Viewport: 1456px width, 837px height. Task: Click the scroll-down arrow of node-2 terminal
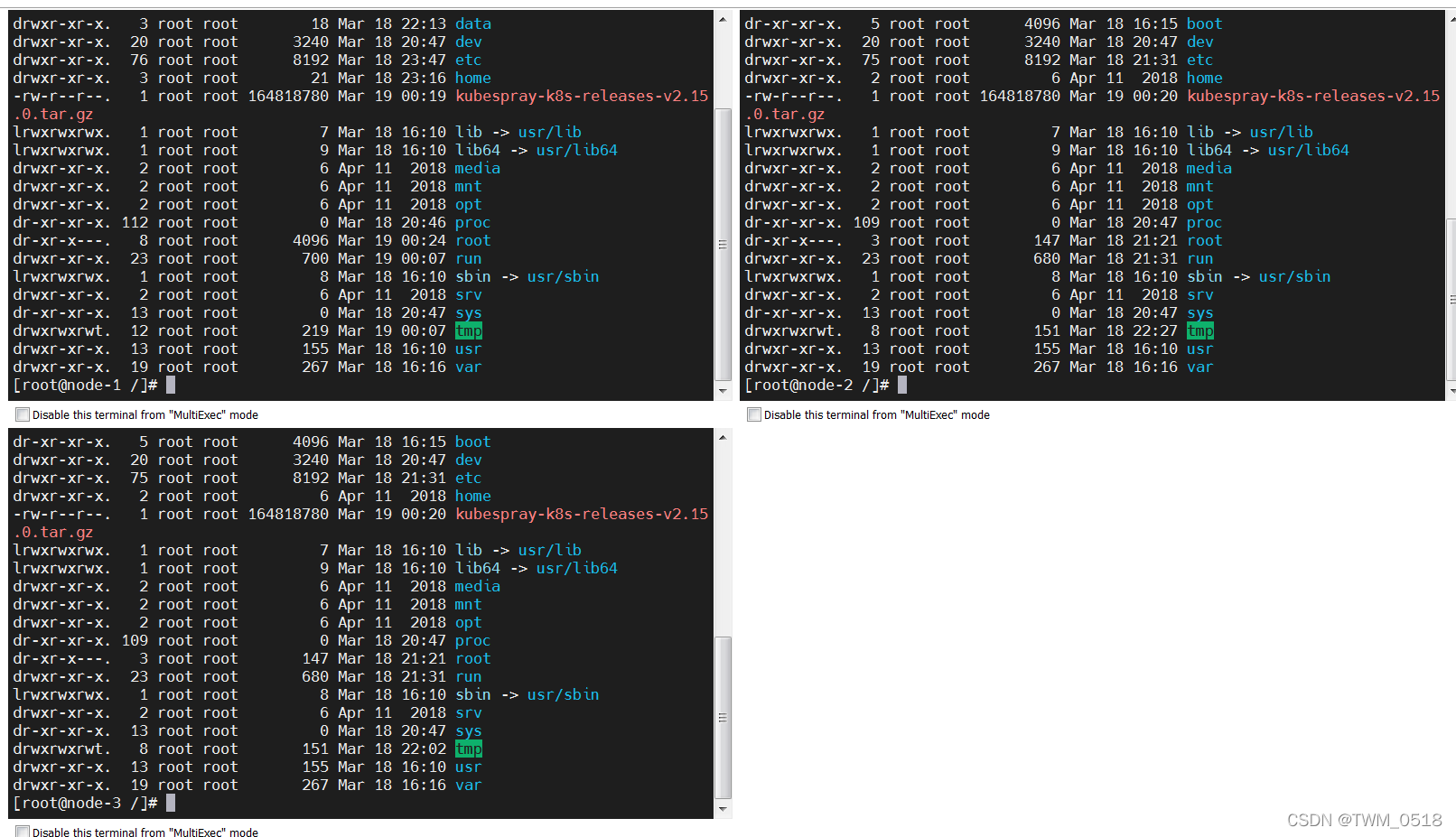tap(1451, 391)
